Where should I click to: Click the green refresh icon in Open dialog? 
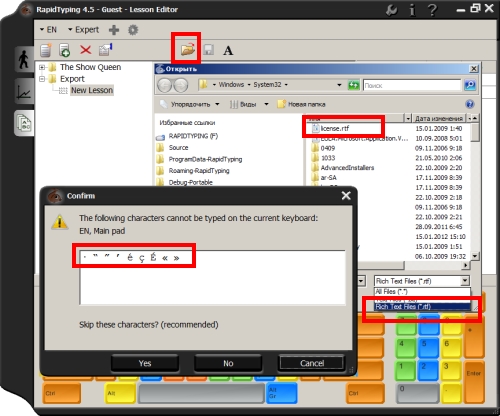(x=353, y=85)
